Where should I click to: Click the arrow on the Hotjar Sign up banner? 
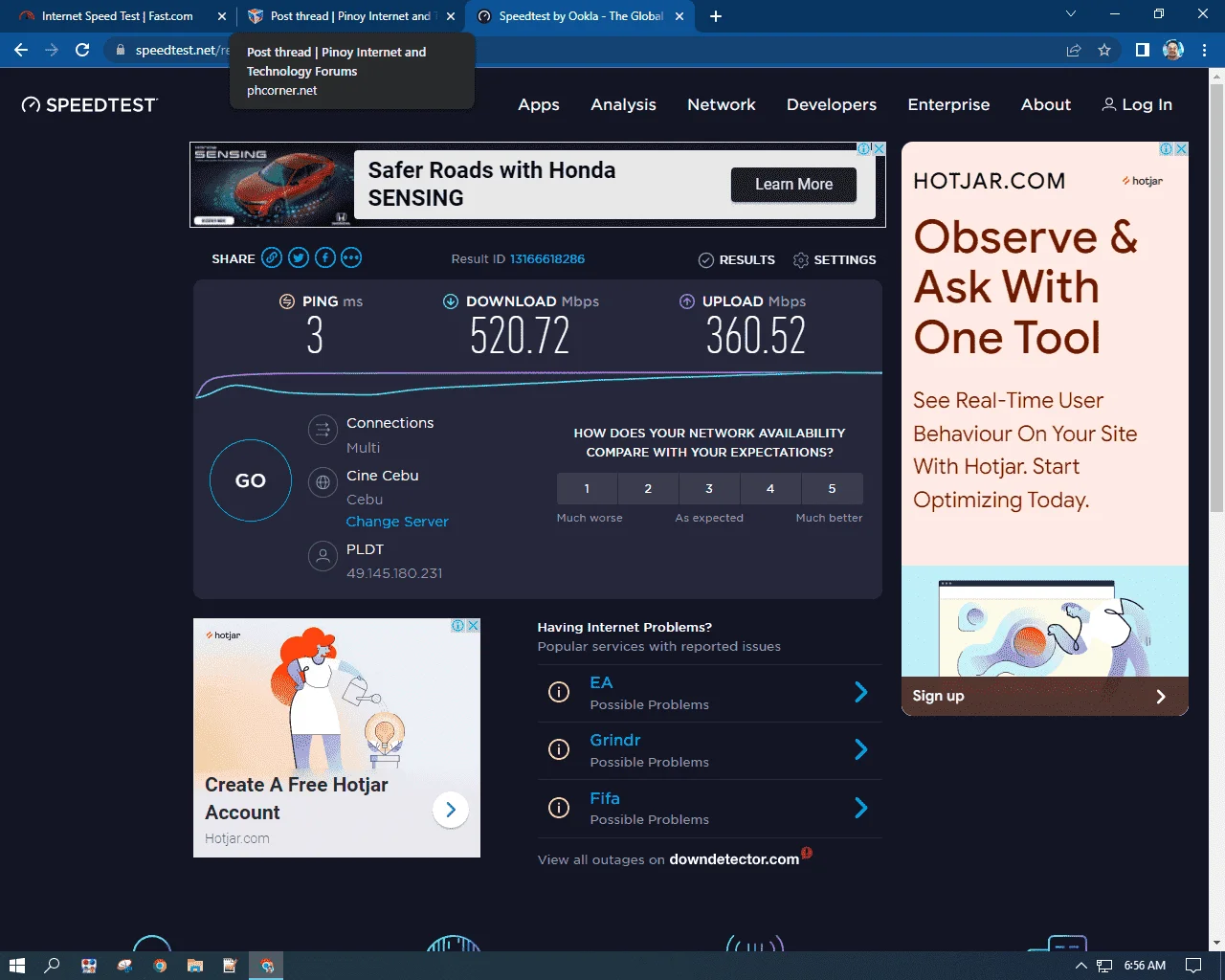(1161, 697)
